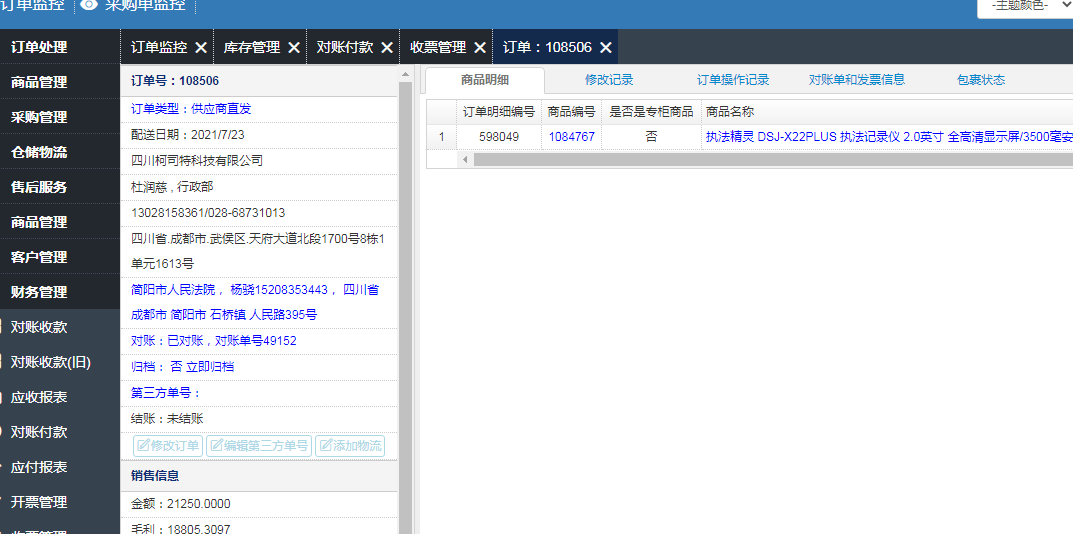1073x534 pixels.
Task: Open the 包裹状态 tab
Action: [x=981, y=80]
